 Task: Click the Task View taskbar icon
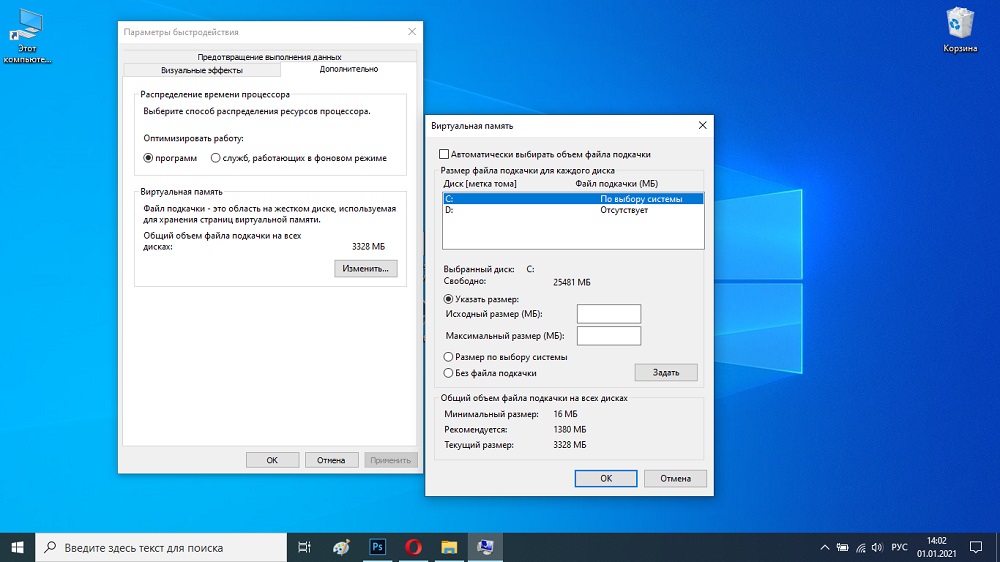(x=305, y=547)
